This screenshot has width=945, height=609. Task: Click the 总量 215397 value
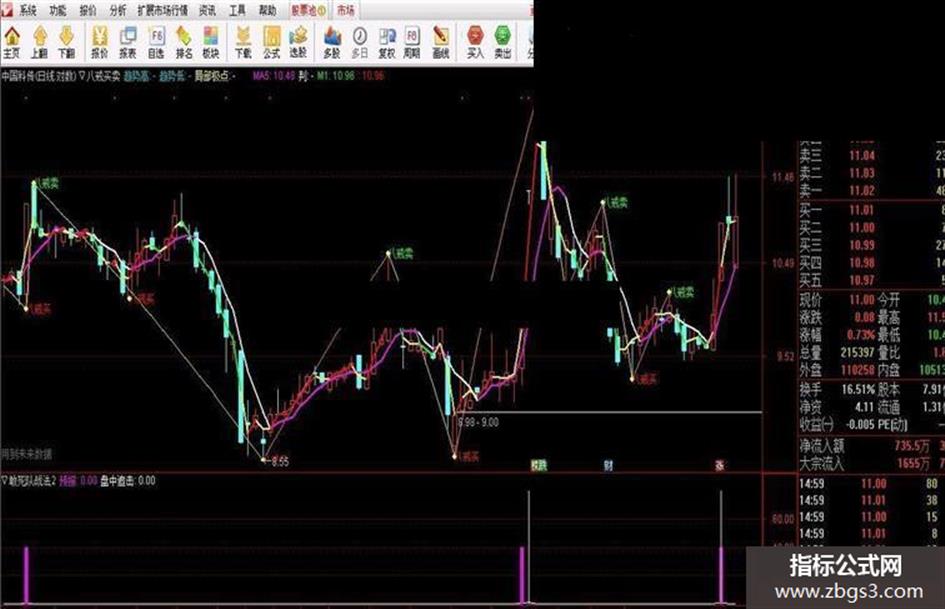857,352
